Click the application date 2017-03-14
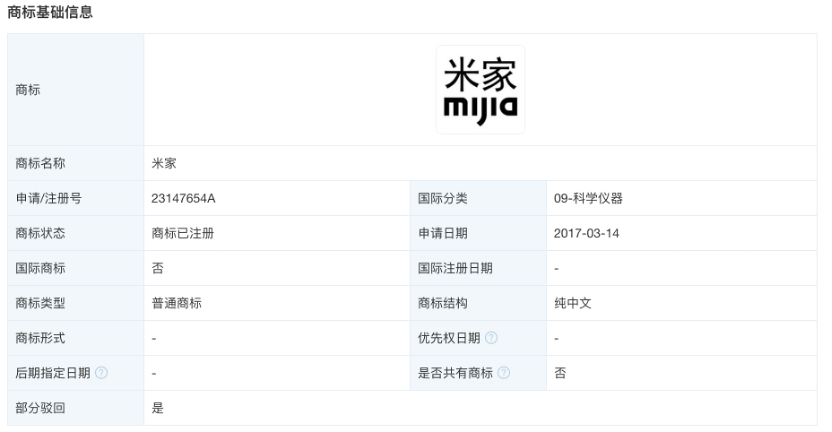This screenshot has width=832, height=432. click(584, 233)
